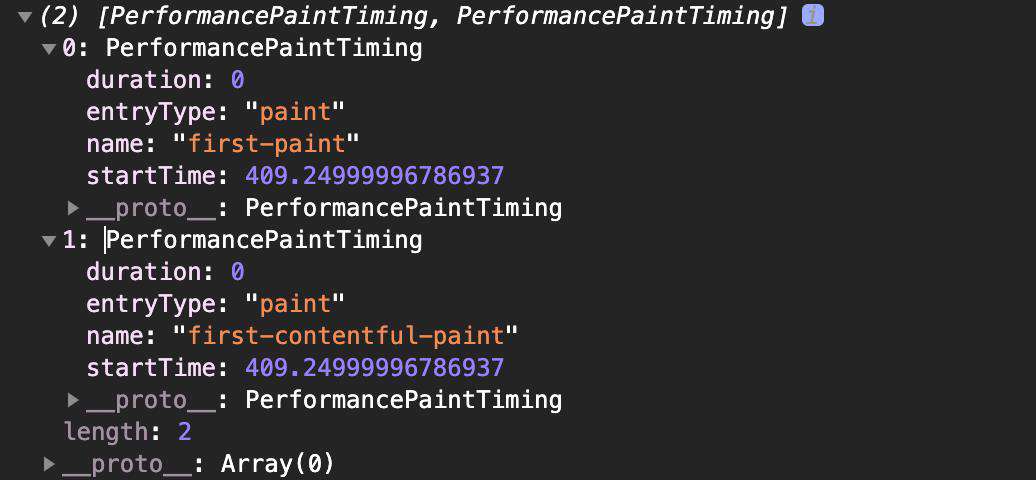Expand __proto__ under entry 1
Image resolution: width=1036 pixels, height=480 pixels.
point(73,401)
